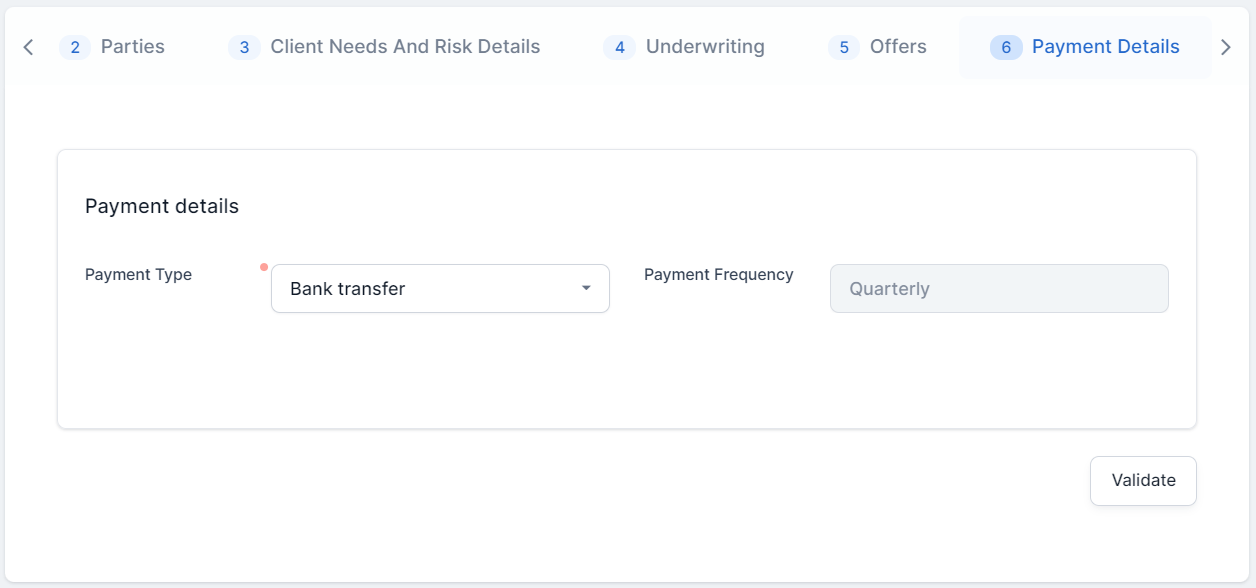Image resolution: width=1256 pixels, height=588 pixels.
Task: Click the step 2 number badge
Action: point(75,47)
